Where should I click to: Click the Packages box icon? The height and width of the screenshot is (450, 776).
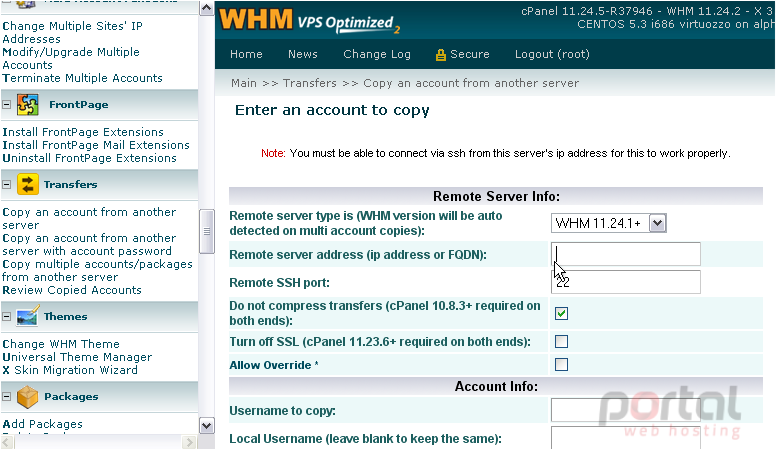[28, 397]
